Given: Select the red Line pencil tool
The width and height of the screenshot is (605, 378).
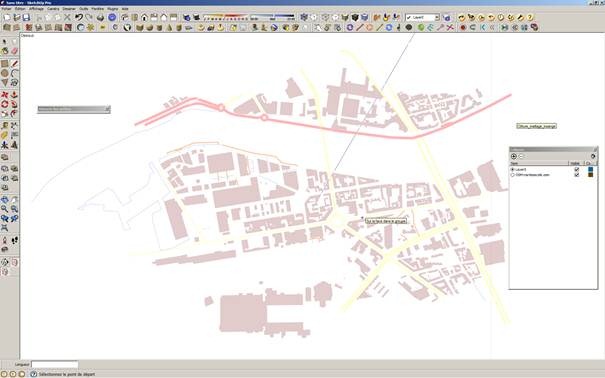Looking at the screenshot, I should tap(14, 64).
